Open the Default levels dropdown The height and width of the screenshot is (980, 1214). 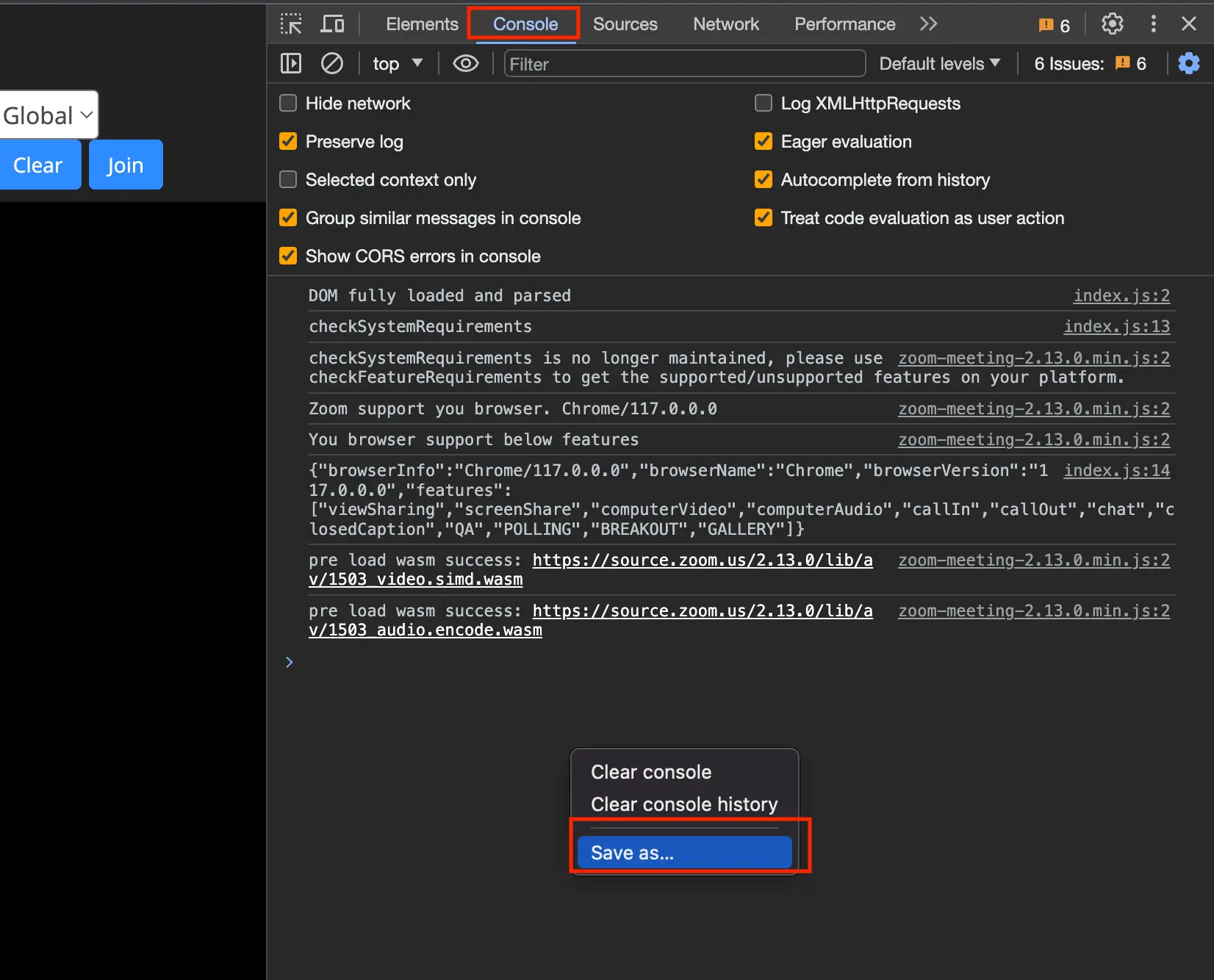click(x=939, y=63)
